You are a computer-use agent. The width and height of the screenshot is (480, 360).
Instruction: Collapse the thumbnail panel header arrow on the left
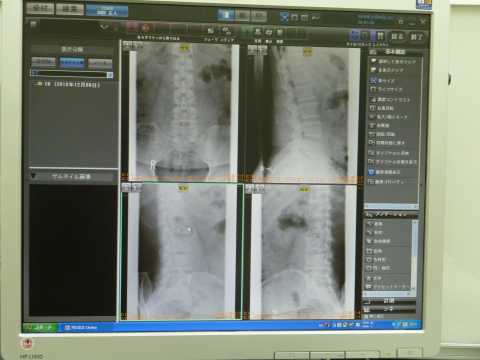[34, 175]
